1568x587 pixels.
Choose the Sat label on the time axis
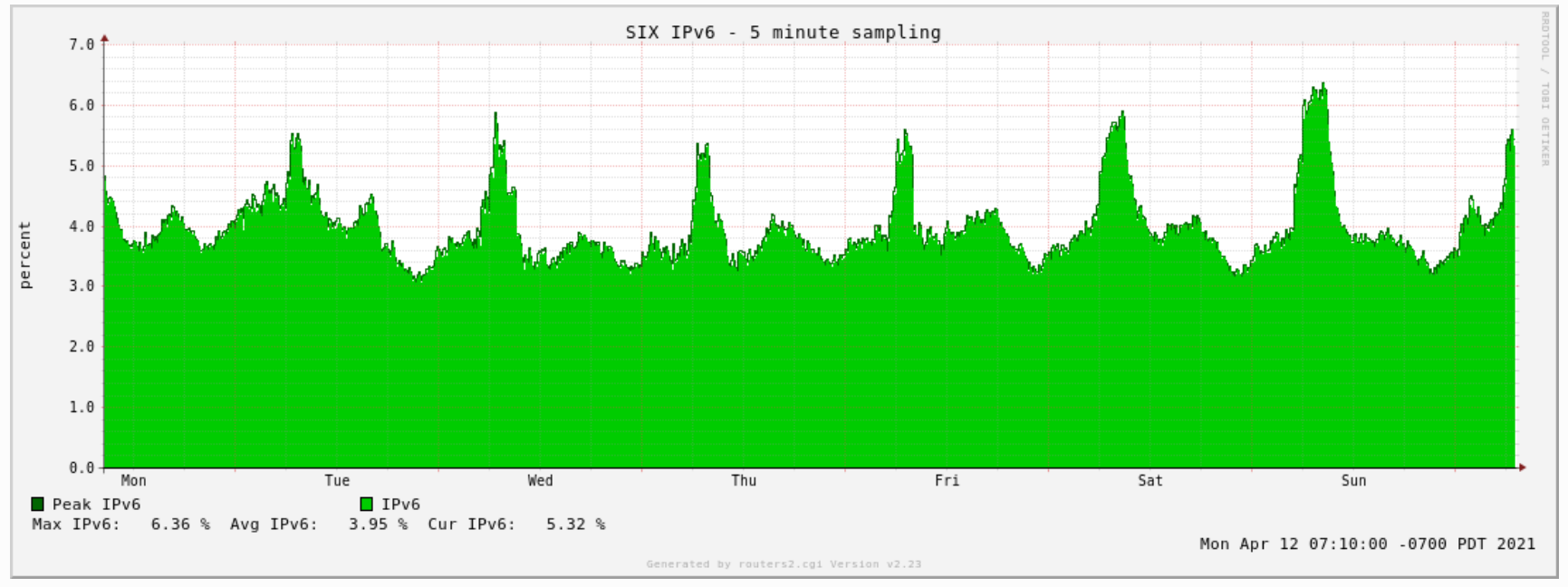[1150, 481]
